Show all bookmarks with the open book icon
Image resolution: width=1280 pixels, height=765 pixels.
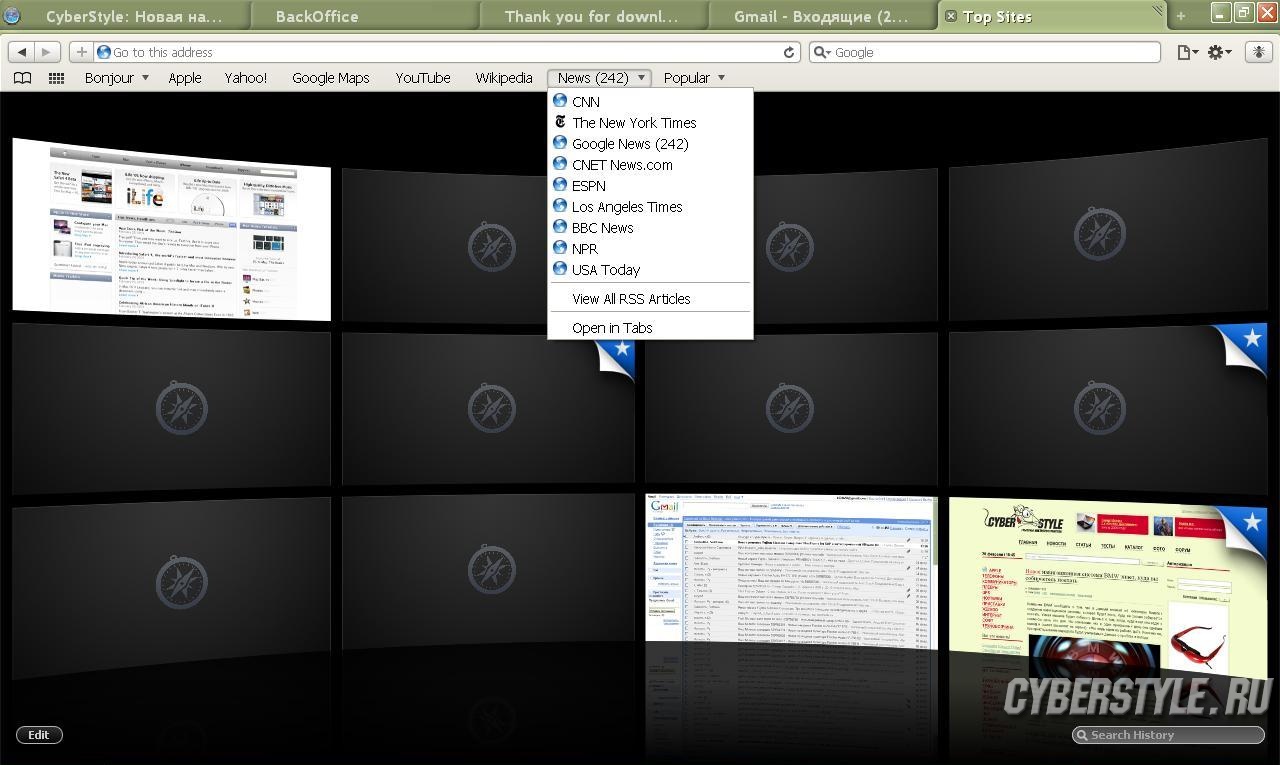click(22, 78)
